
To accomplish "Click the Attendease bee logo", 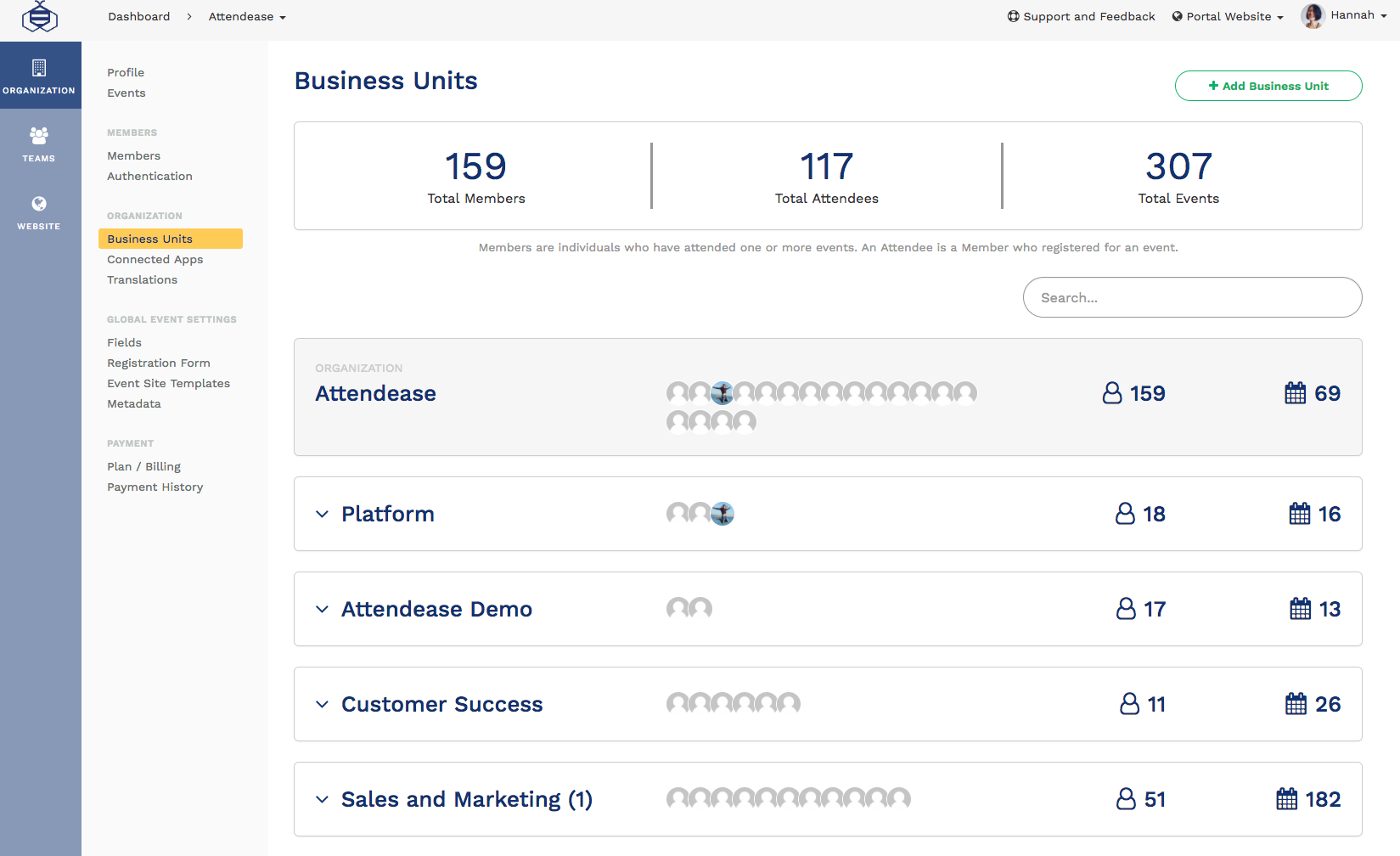I will (39, 16).
